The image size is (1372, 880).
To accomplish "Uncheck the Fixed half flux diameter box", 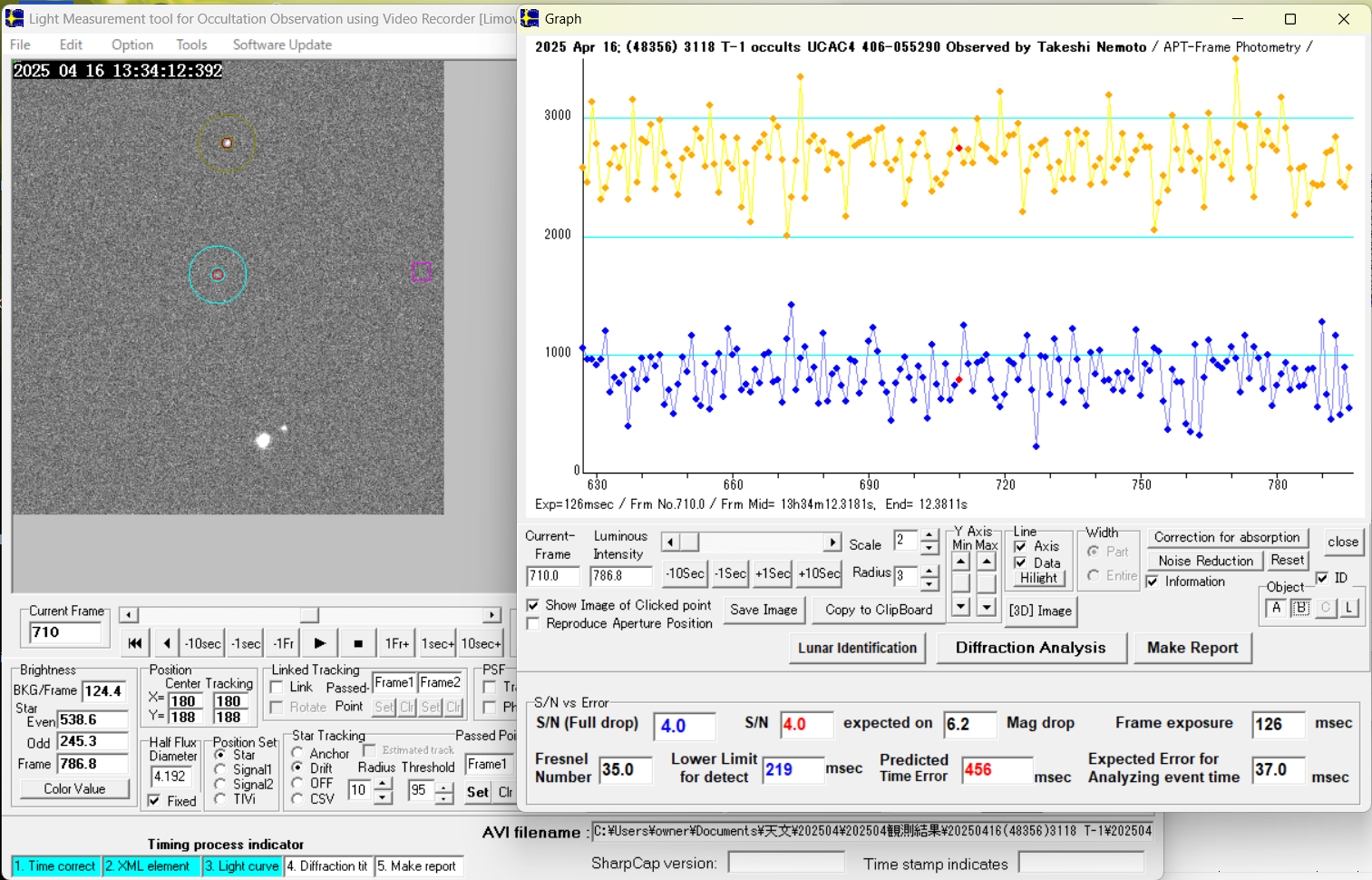I will [155, 801].
